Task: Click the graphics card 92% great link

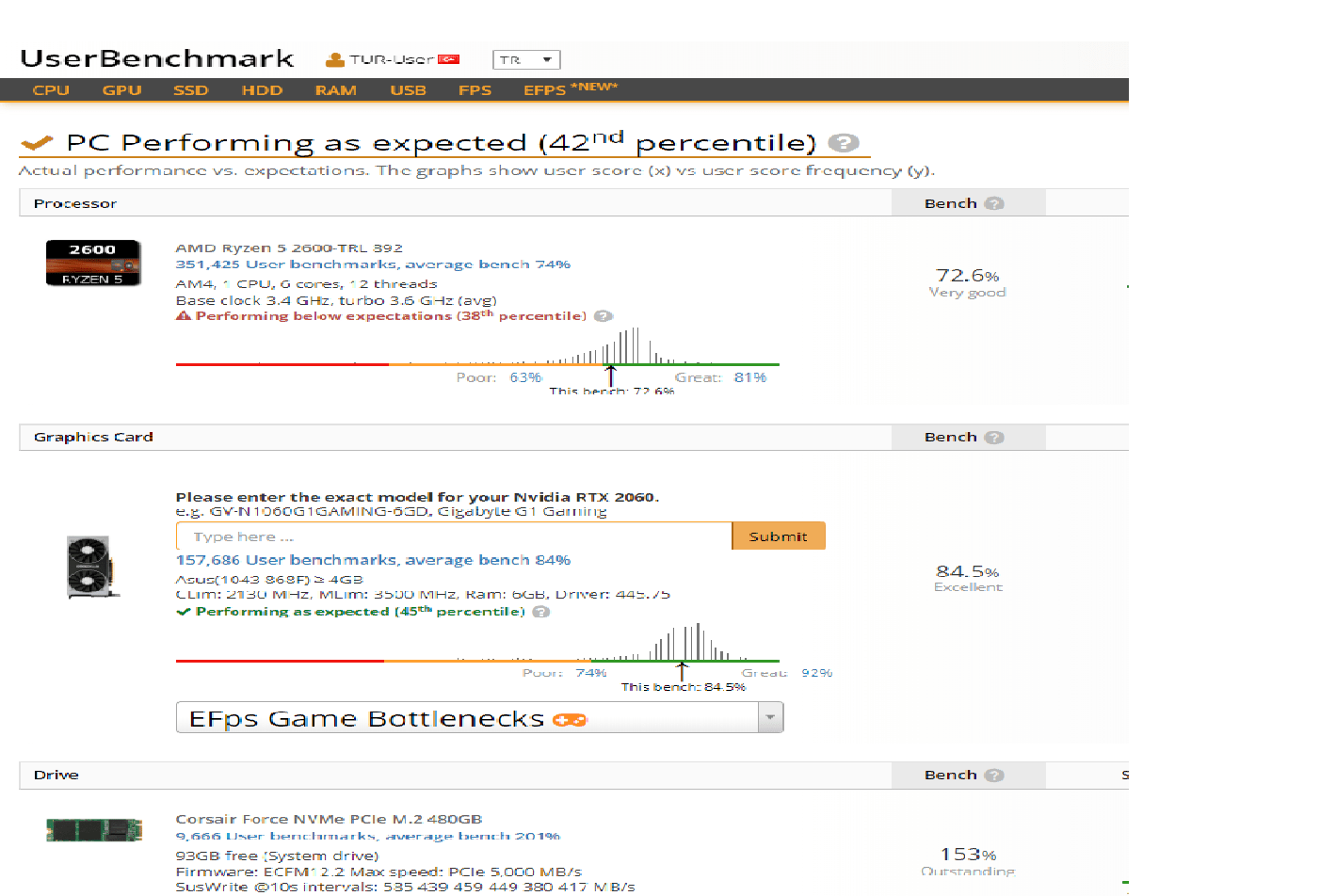Action: click(817, 673)
